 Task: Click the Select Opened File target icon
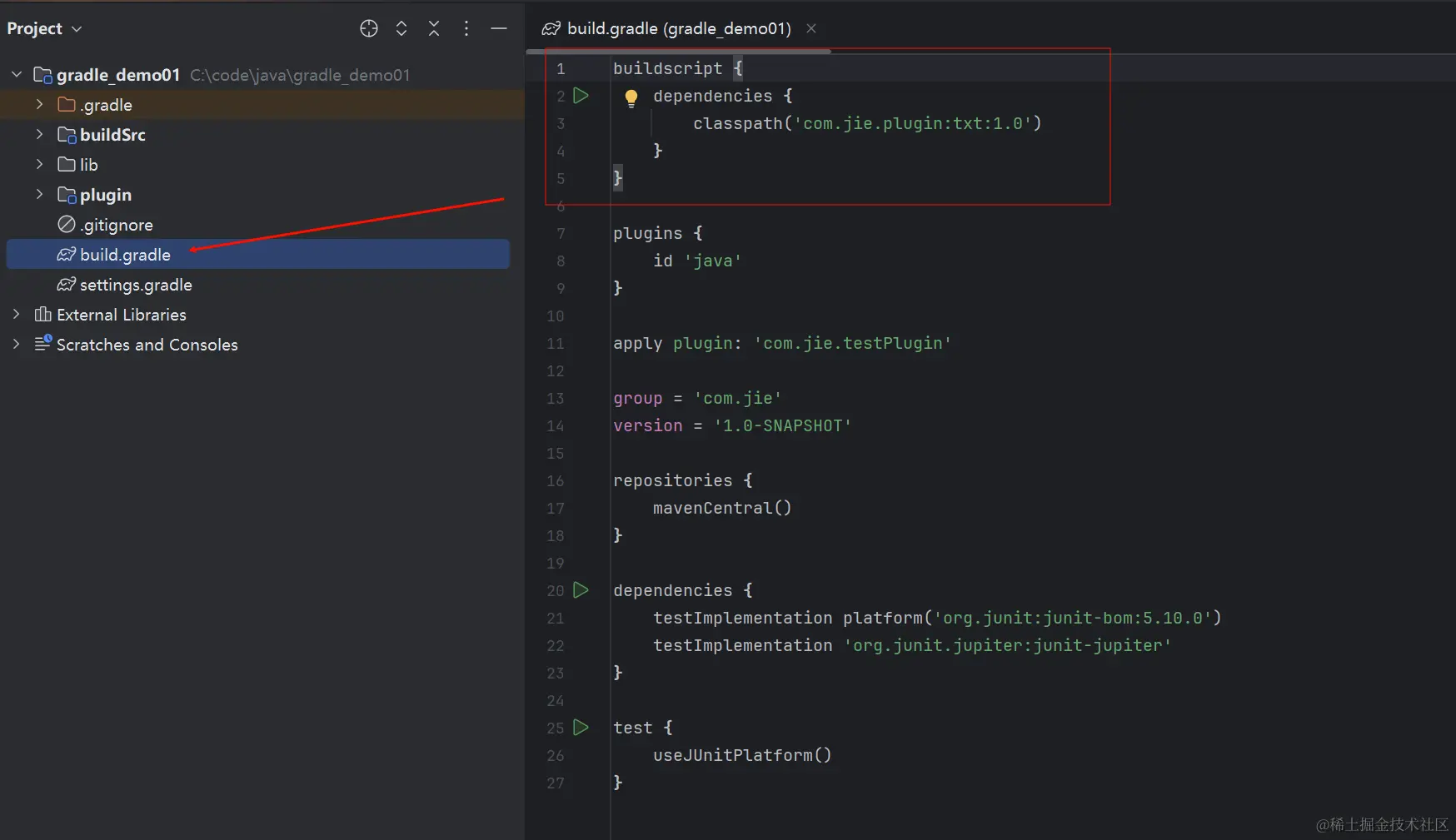click(369, 28)
